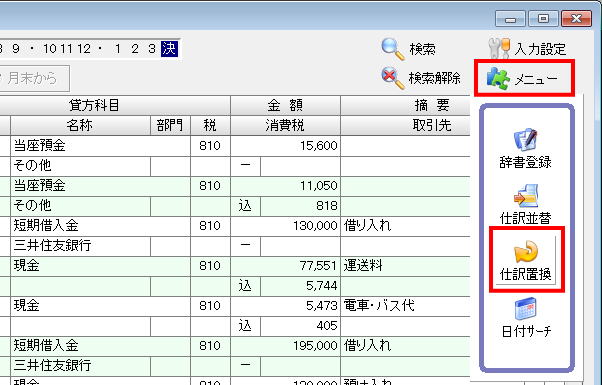The height and width of the screenshot is (385, 602).
Task: Select month 1 in period bar
Action: coord(118,49)
